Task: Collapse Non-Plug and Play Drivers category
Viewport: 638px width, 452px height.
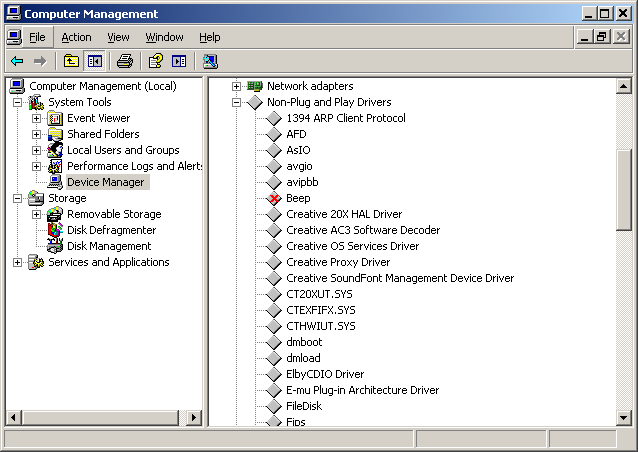Action: (236, 102)
